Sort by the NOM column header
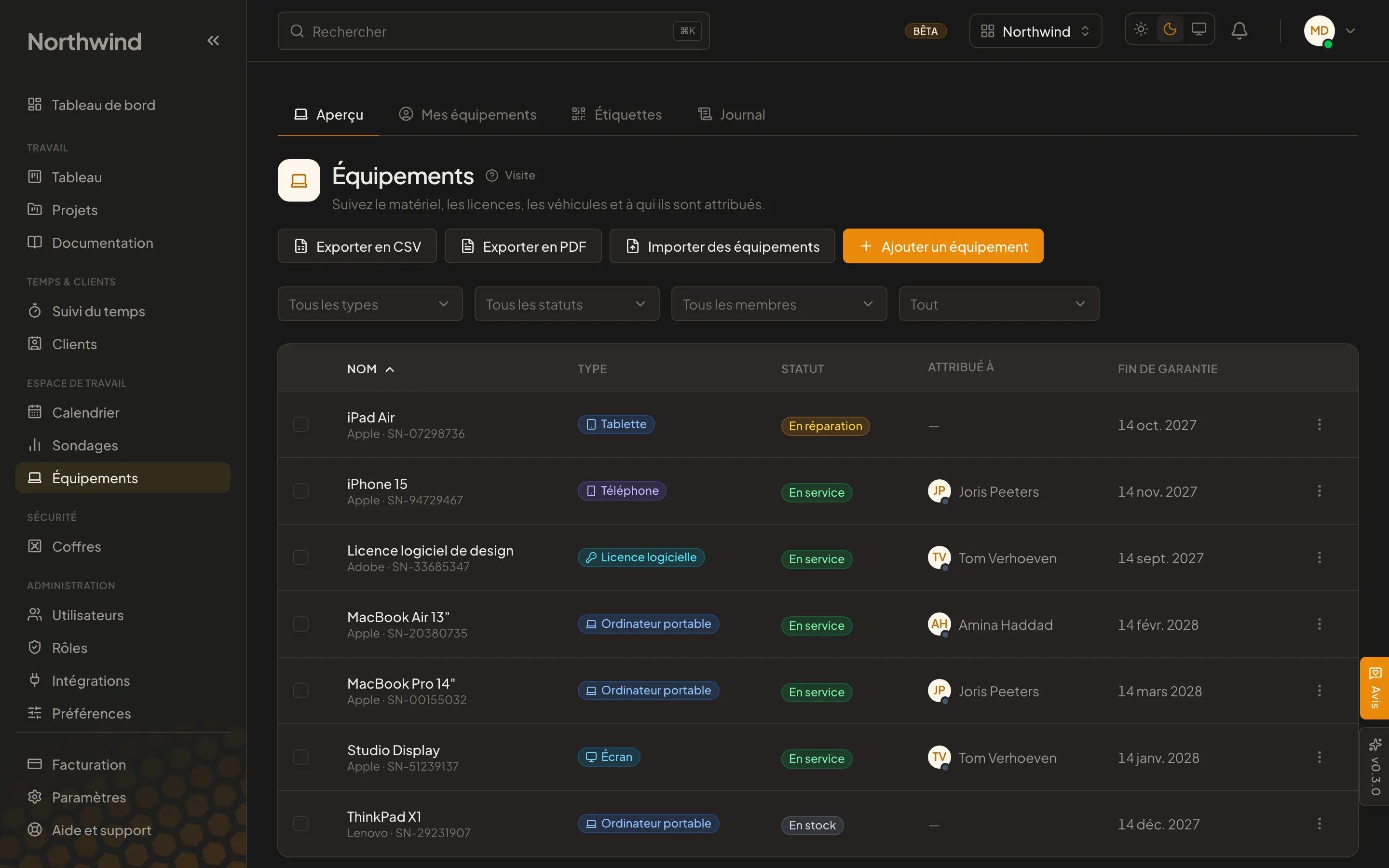 pyautogui.click(x=371, y=369)
